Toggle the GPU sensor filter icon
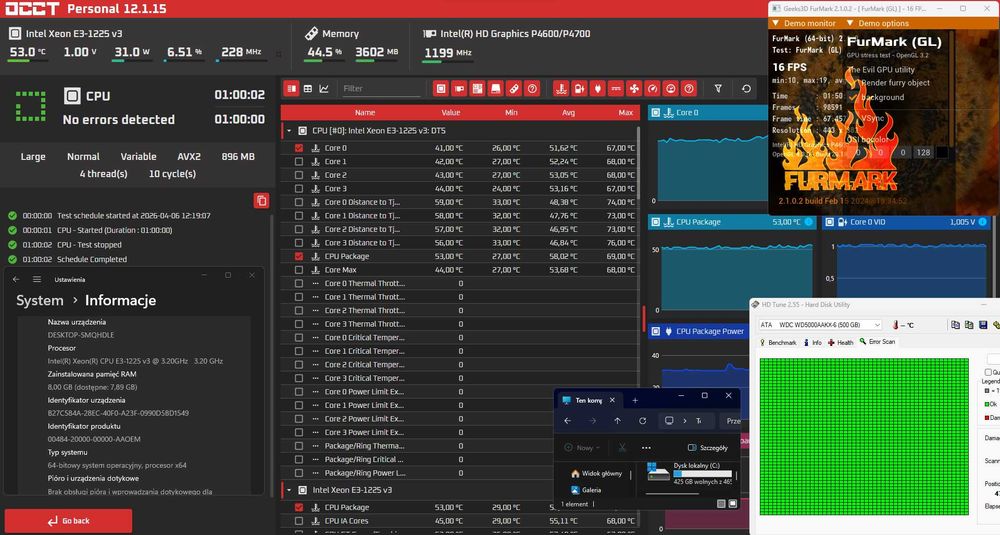This screenshot has width=1000, height=535. coord(459,89)
